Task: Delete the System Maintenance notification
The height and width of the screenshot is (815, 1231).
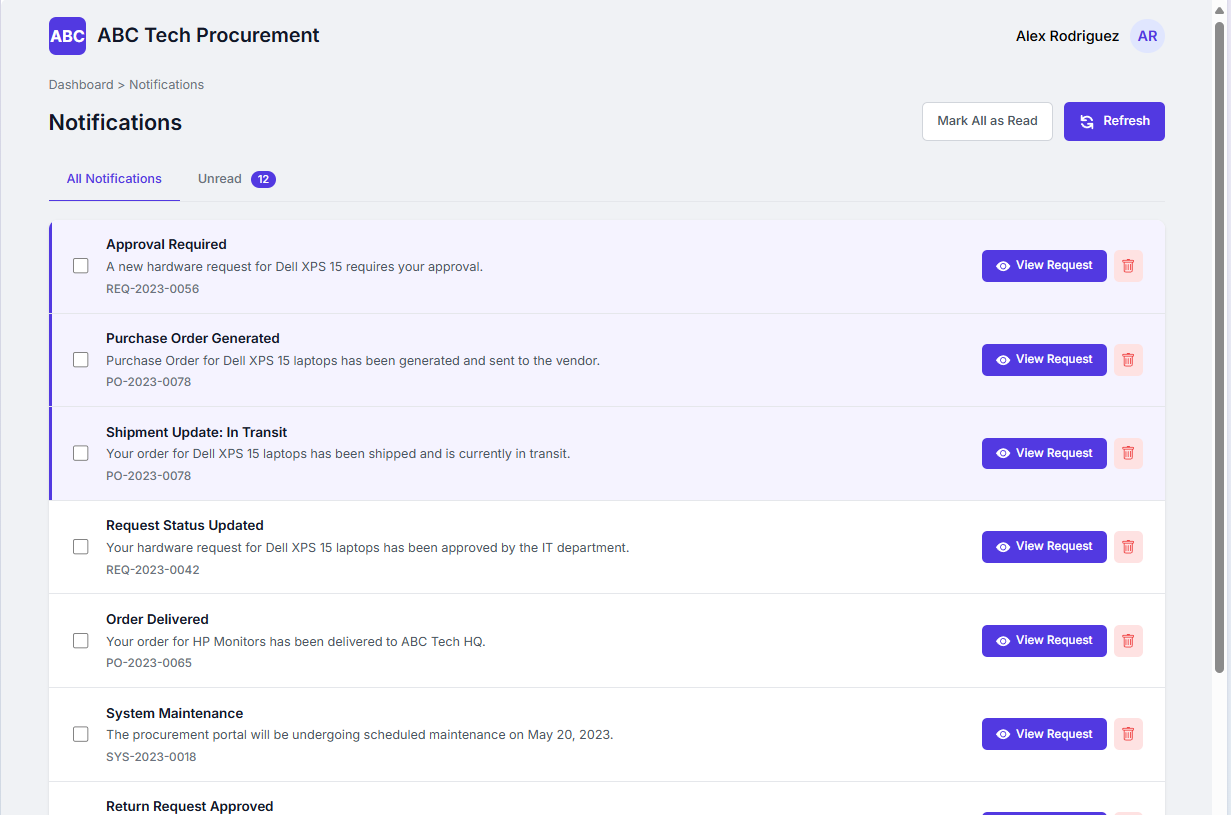Action: point(1128,734)
